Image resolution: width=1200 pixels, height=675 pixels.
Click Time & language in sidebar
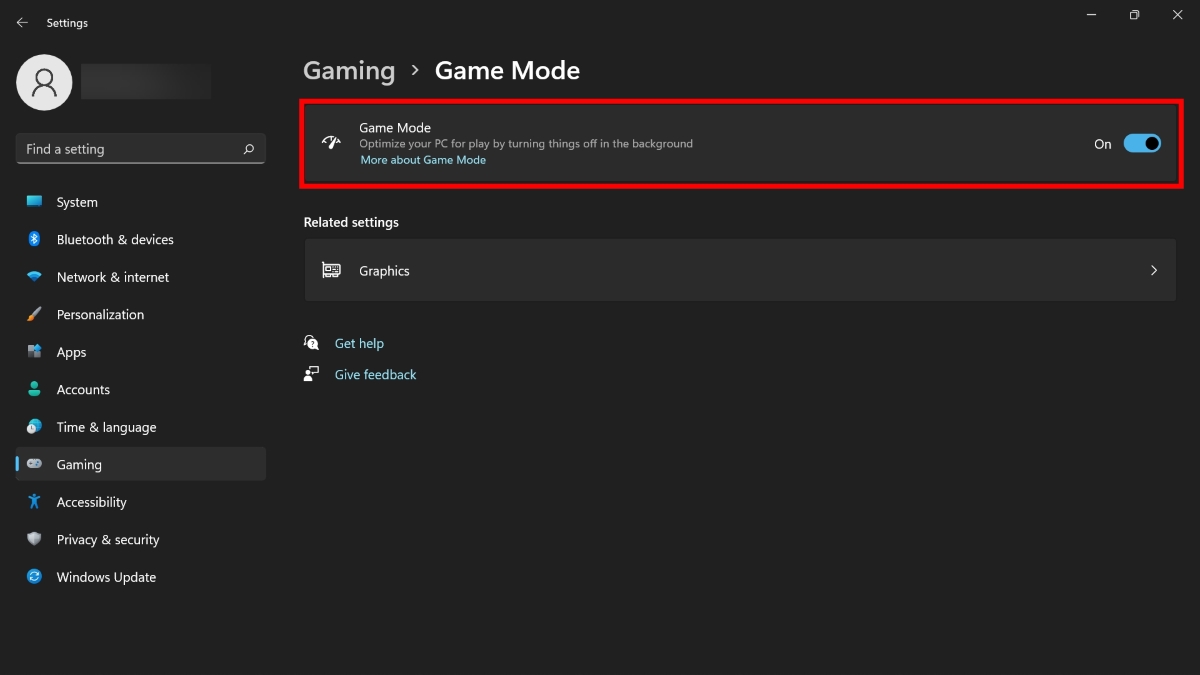pyautogui.click(x=105, y=427)
